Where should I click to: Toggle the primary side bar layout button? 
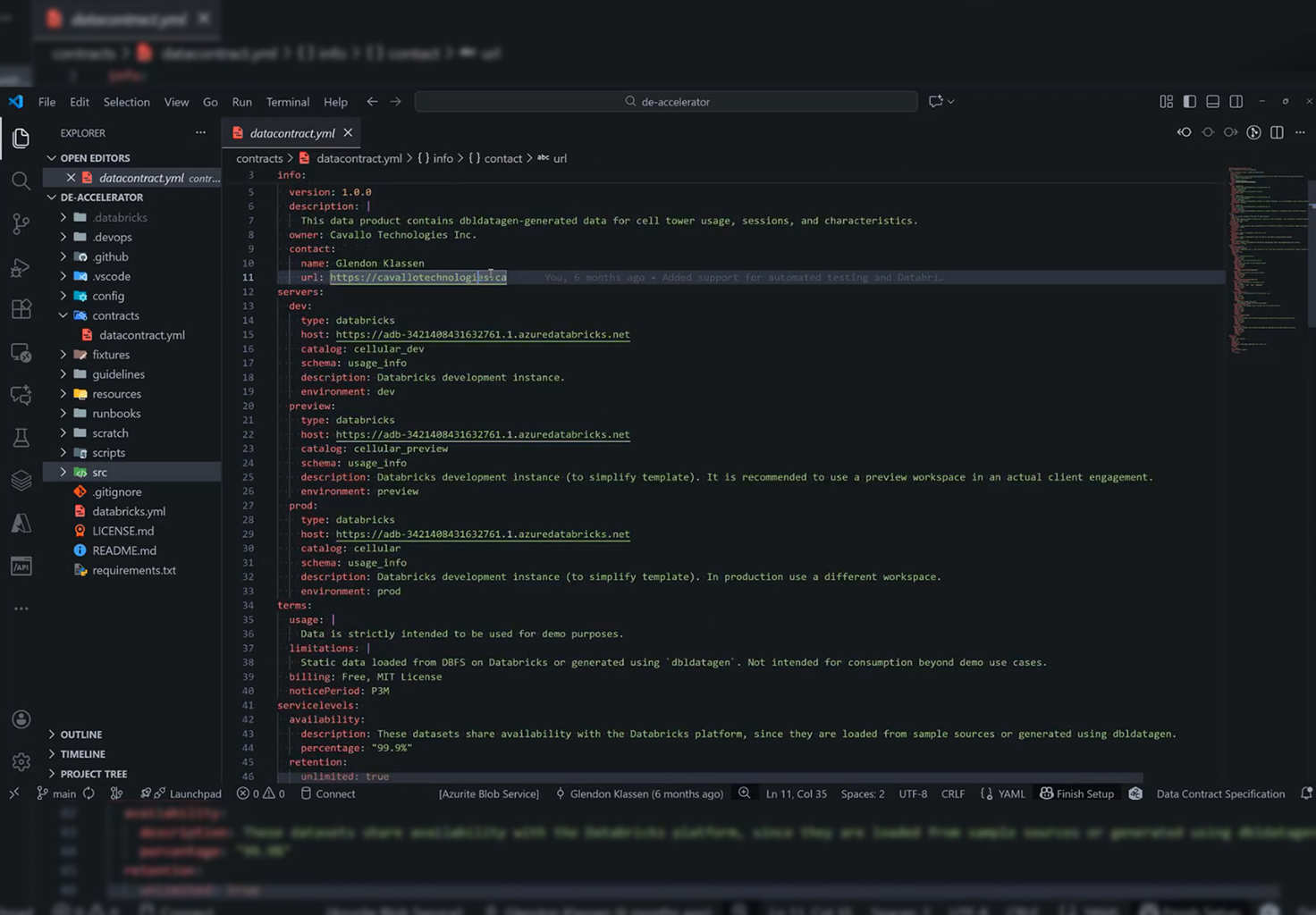1189,102
